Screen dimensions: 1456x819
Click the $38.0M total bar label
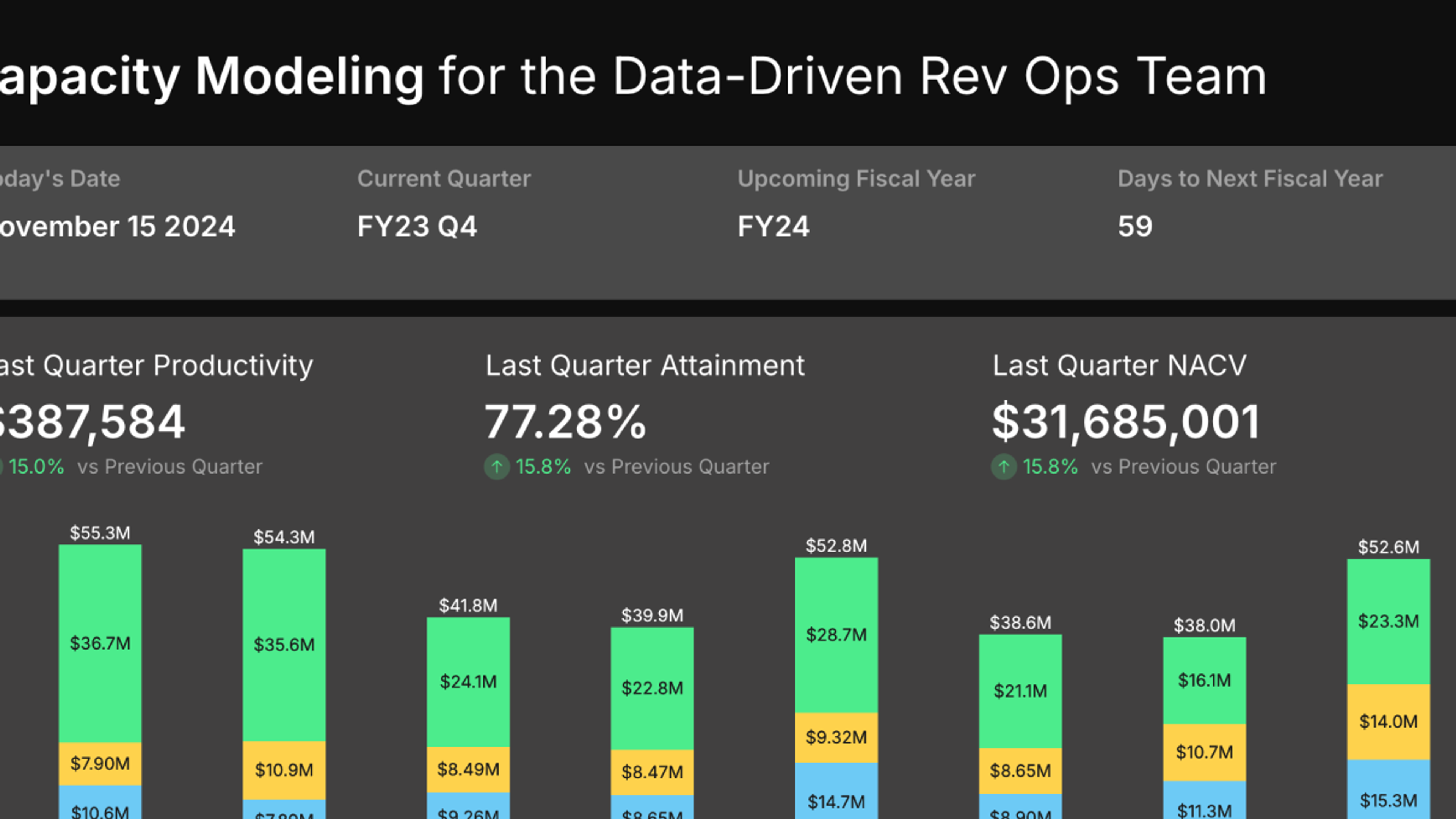click(x=1205, y=626)
